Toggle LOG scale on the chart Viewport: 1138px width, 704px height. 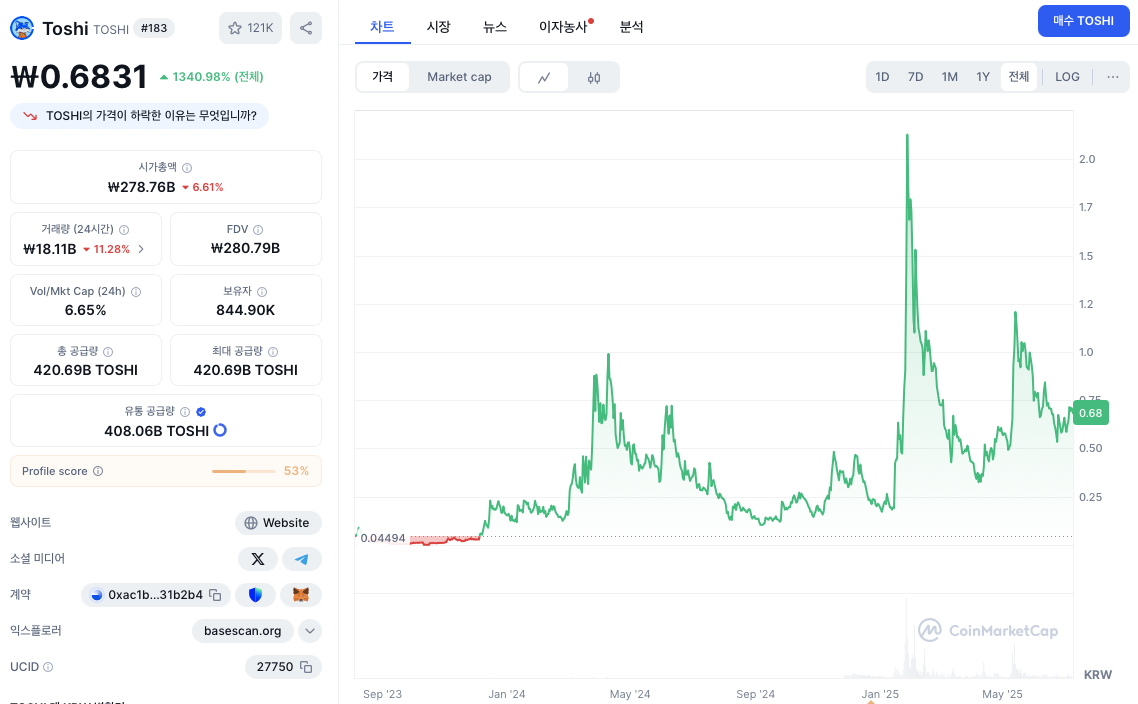pyautogui.click(x=1067, y=77)
